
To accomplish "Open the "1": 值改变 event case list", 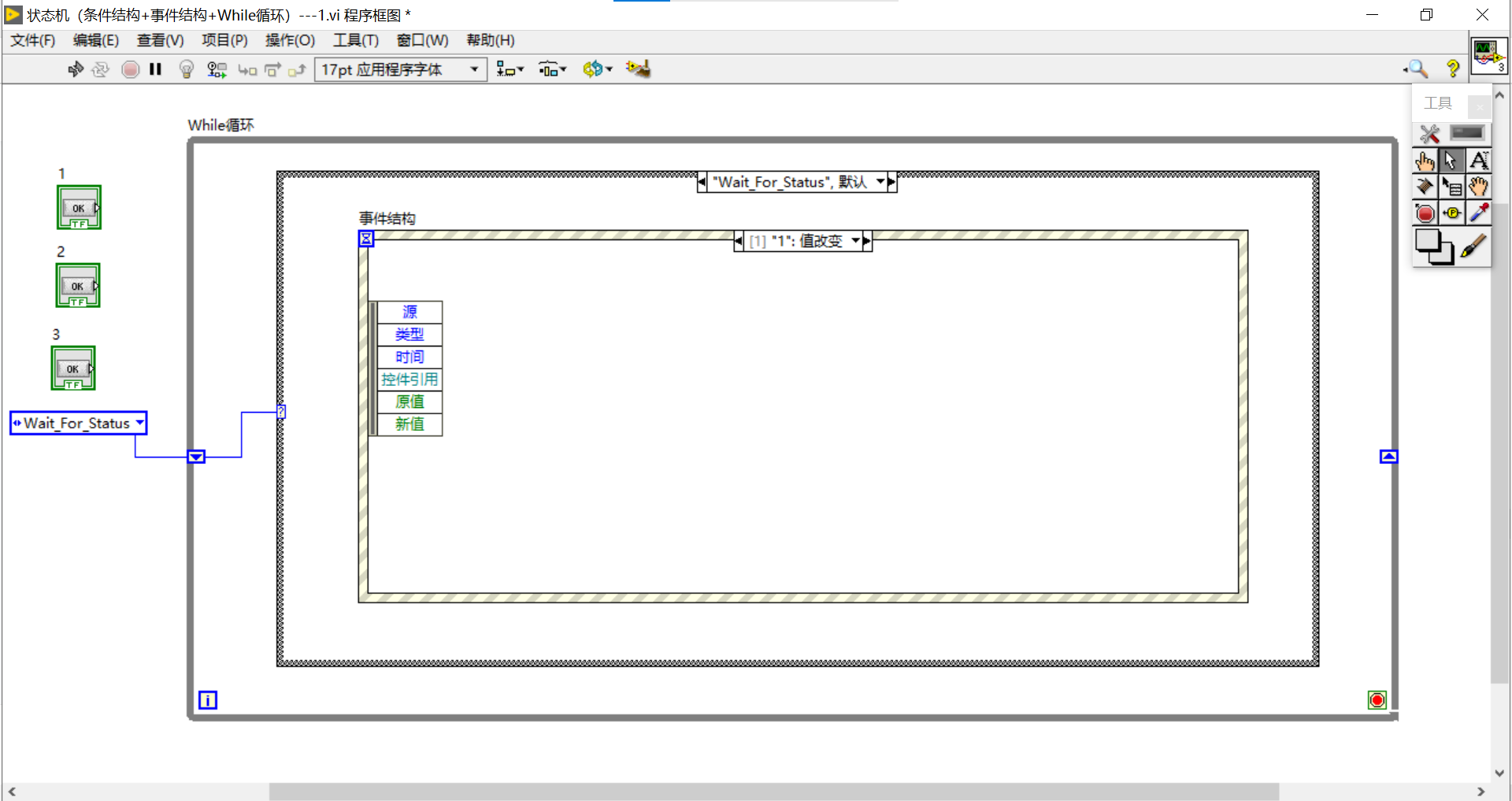I will click(x=803, y=241).
